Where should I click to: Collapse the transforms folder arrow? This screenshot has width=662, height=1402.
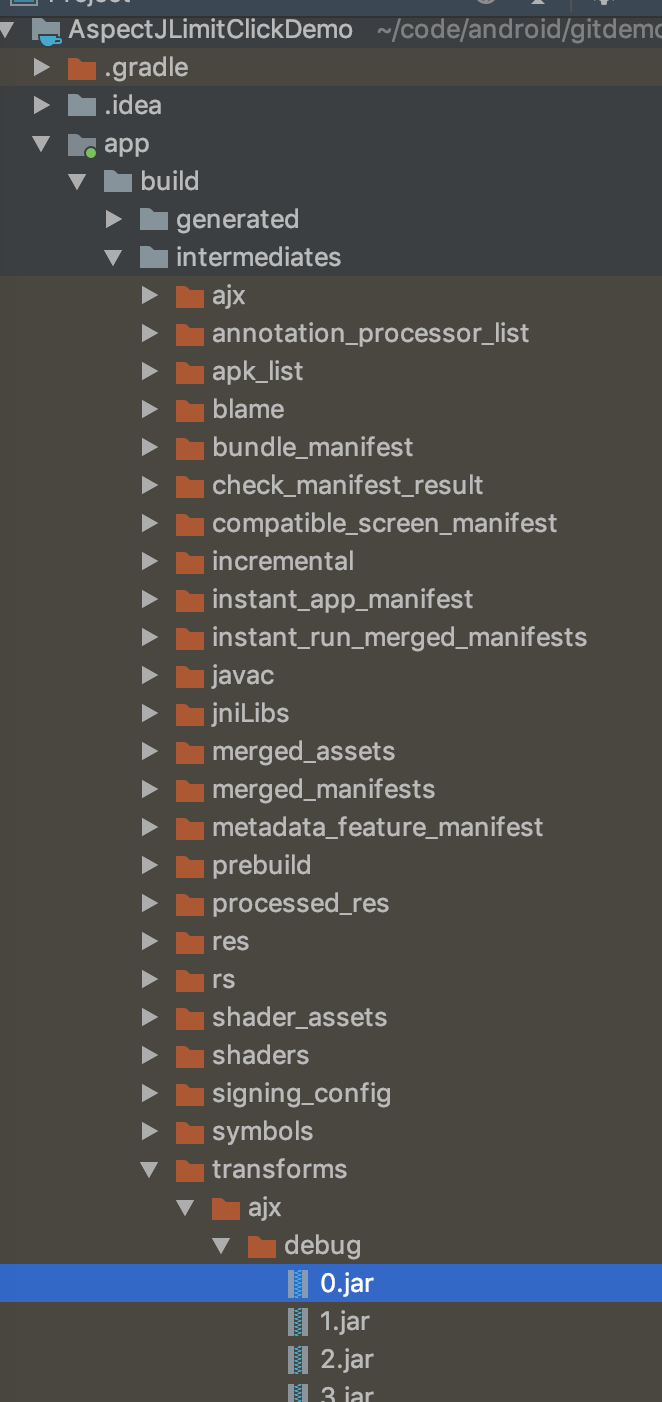pyautogui.click(x=149, y=1169)
